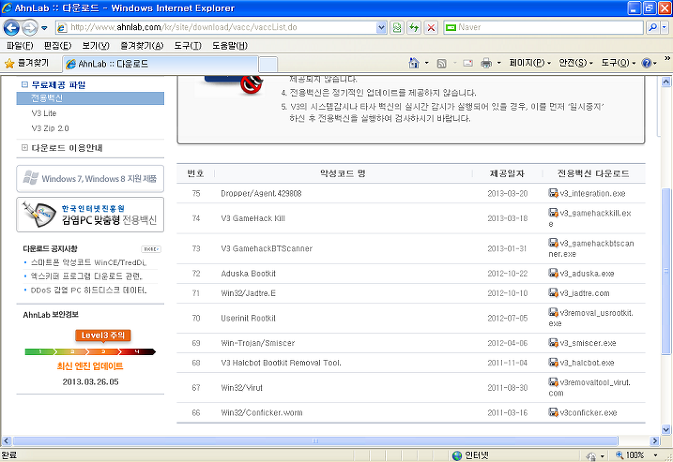The width and height of the screenshot is (673, 462).
Task: Select 전용백신 in the sidebar
Action: click(90, 98)
